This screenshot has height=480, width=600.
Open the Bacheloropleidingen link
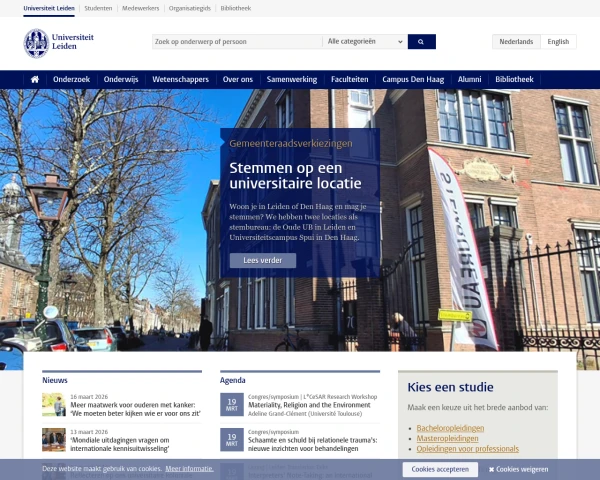449,428
